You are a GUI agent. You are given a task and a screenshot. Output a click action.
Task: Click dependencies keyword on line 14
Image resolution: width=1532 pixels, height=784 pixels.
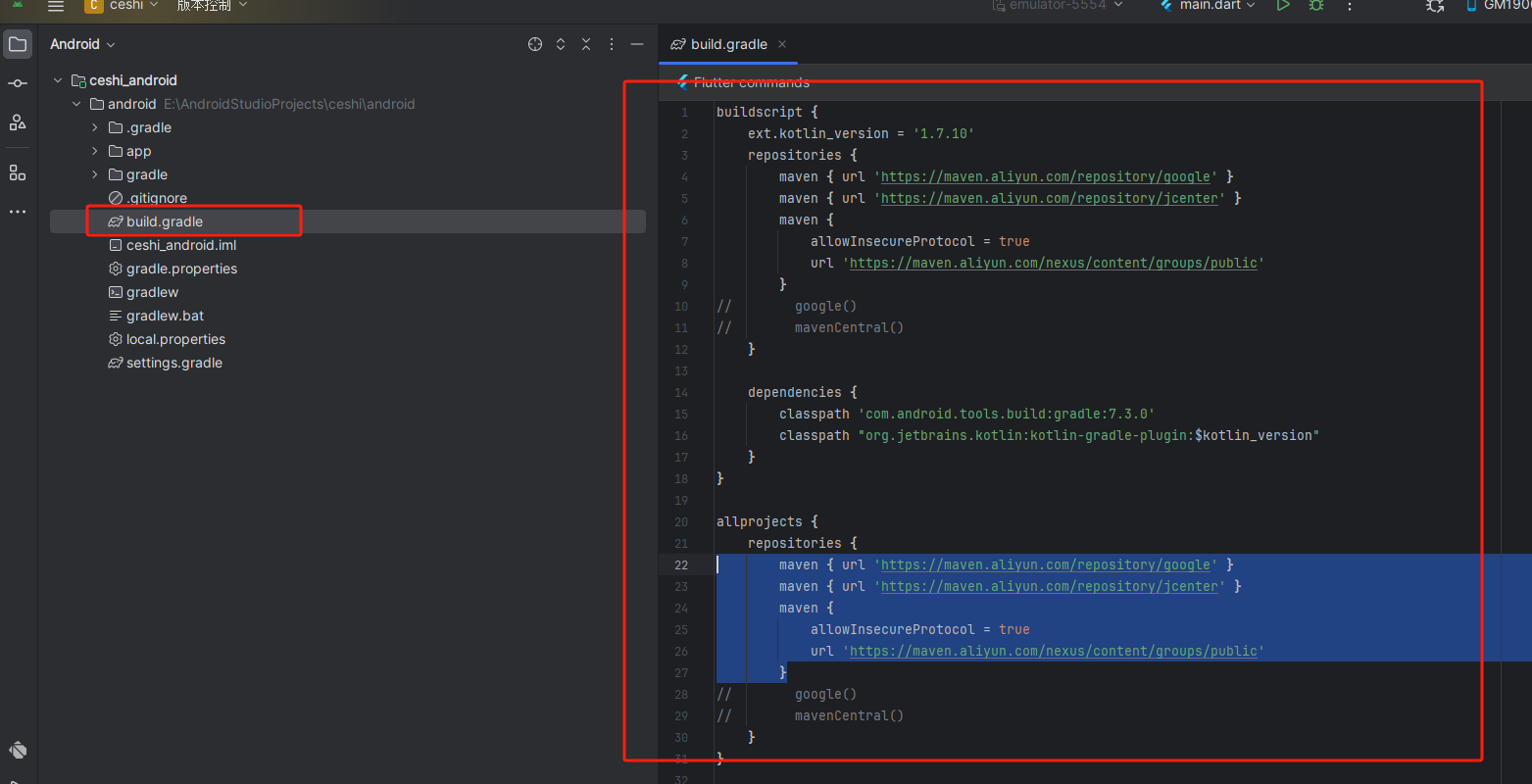(x=795, y=392)
